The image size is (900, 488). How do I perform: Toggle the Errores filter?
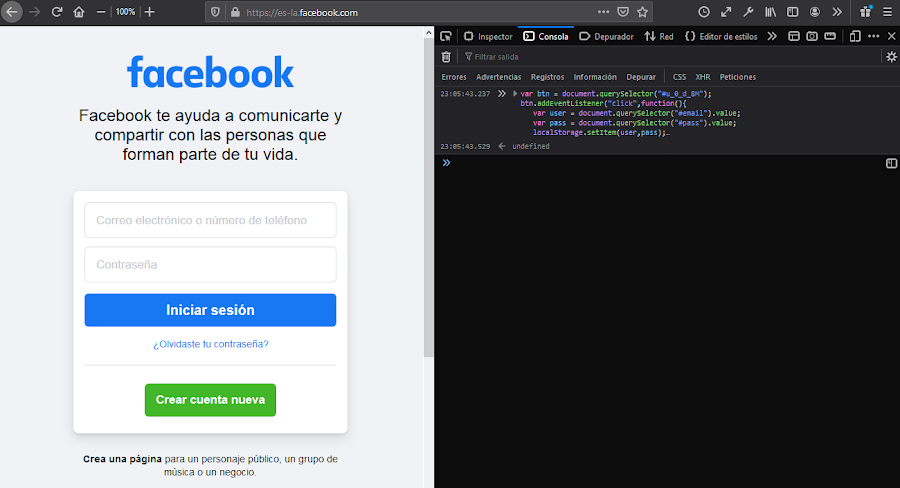point(453,77)
